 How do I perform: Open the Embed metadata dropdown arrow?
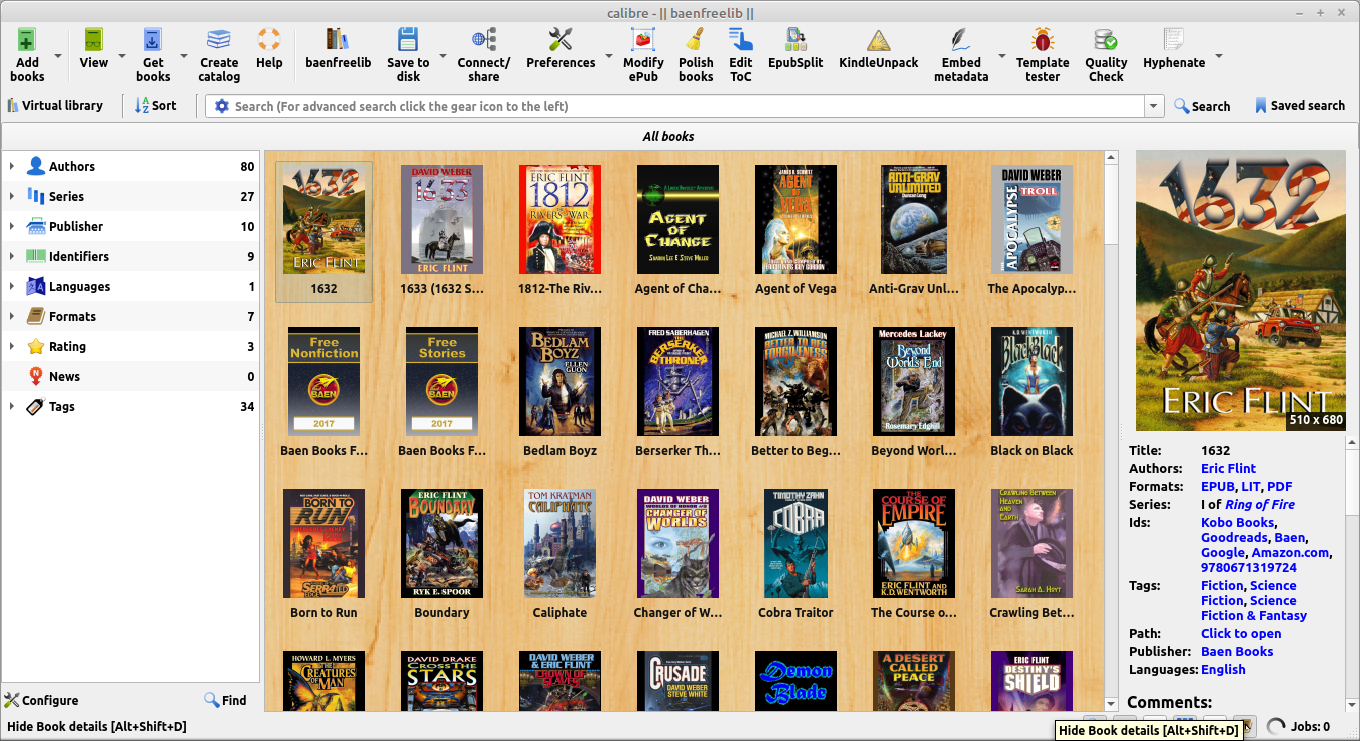click(x=1001, y=56)
